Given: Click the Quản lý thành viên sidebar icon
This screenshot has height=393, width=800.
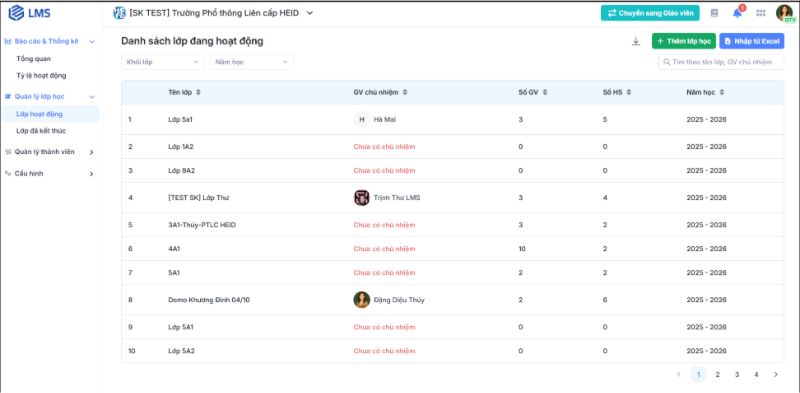Looking at the screenshot, I should [8, 152].
